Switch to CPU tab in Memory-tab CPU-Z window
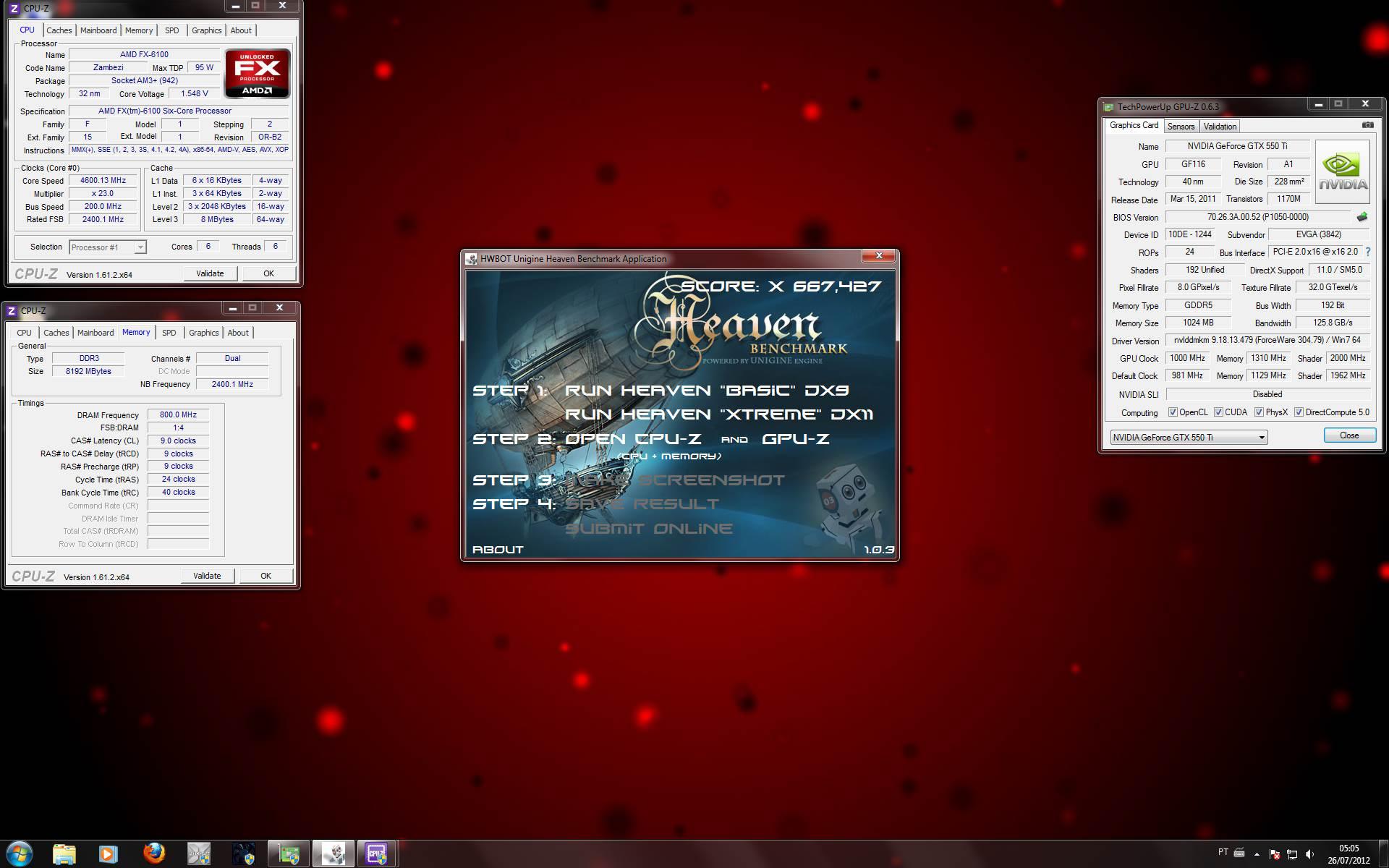Screen dimensions: 1389x868 [24, 333]
